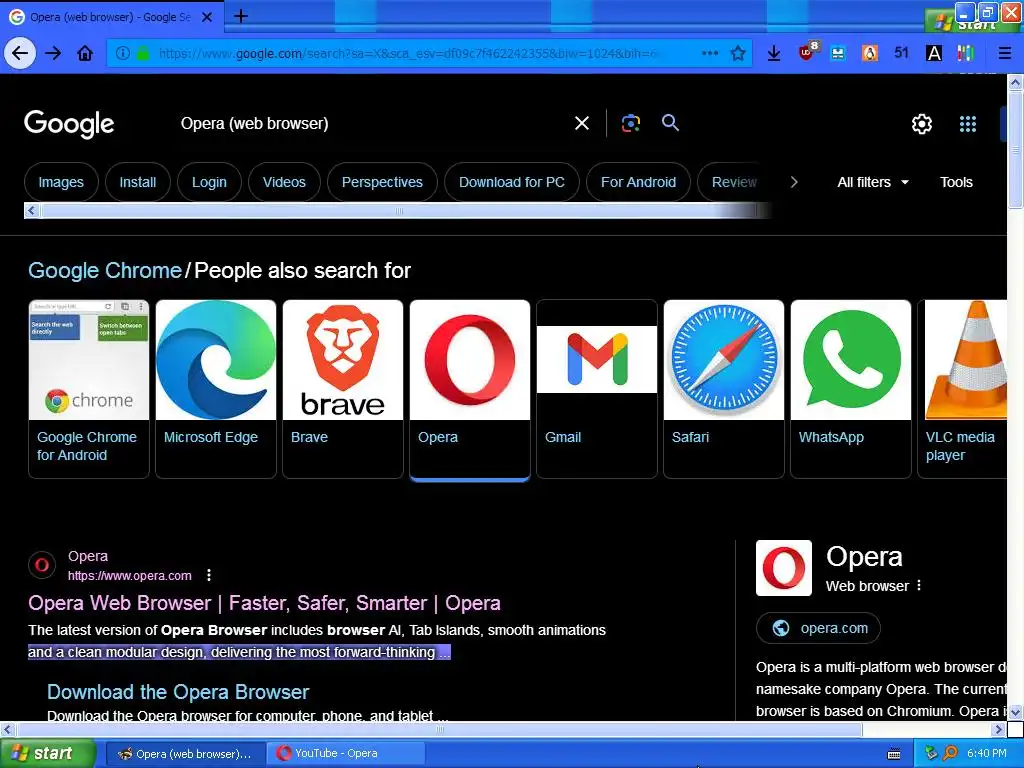Go forward with the forward arrow
The height and width of the screenshot is (768, 1024).
(53, 53)
